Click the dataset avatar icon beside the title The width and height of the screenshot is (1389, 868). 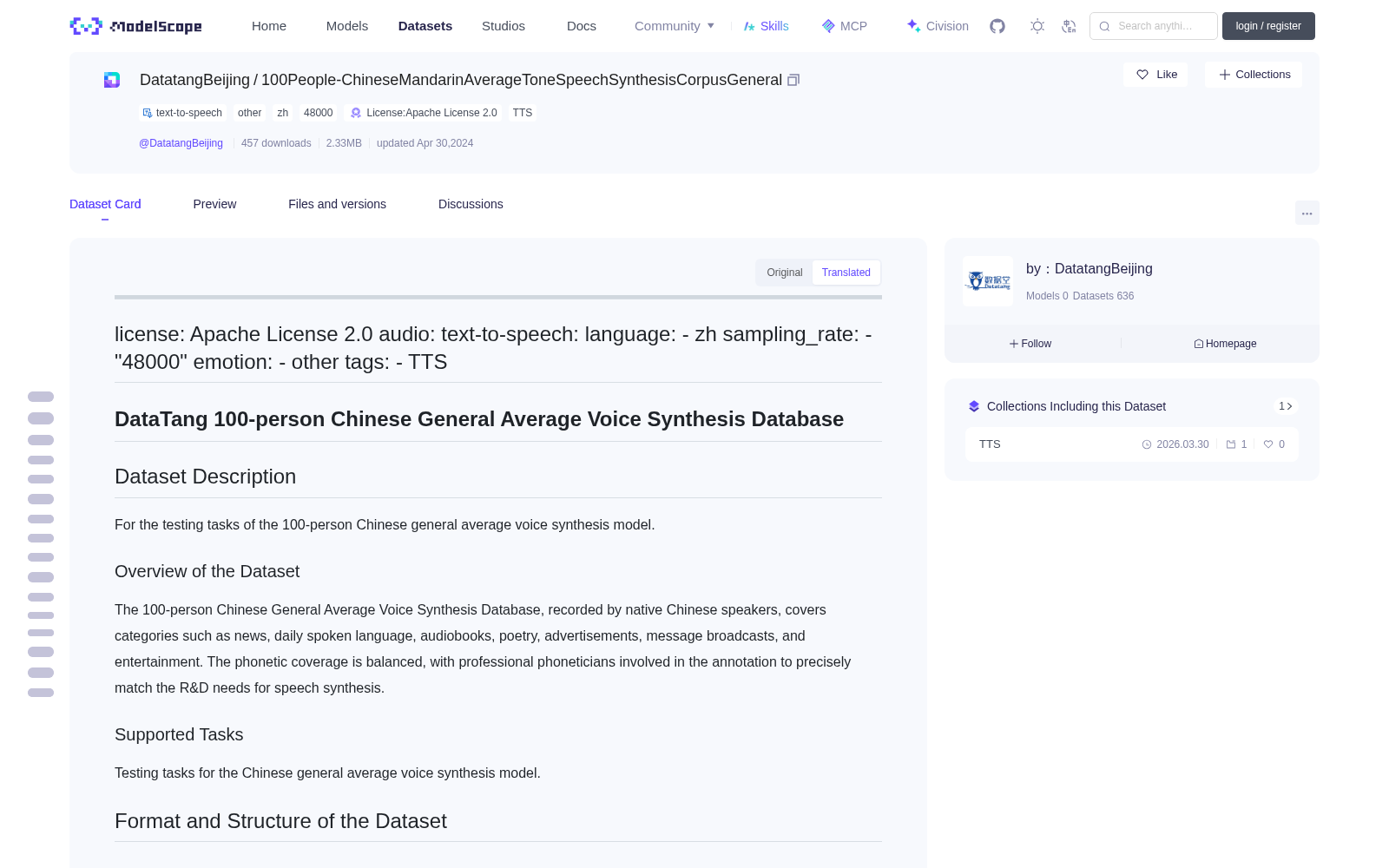click(112, 80)
